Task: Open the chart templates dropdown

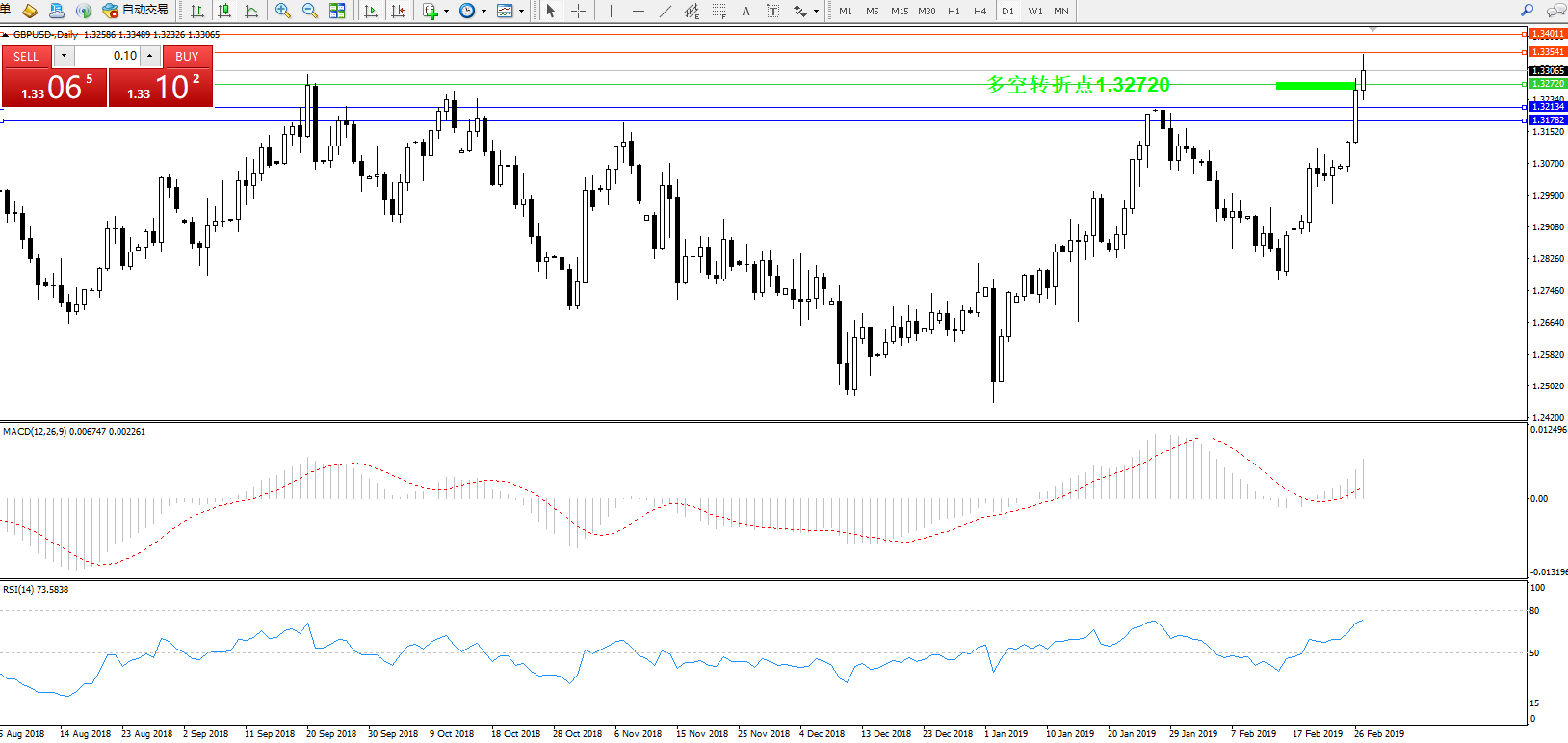Action: click(x=521, y=12)
